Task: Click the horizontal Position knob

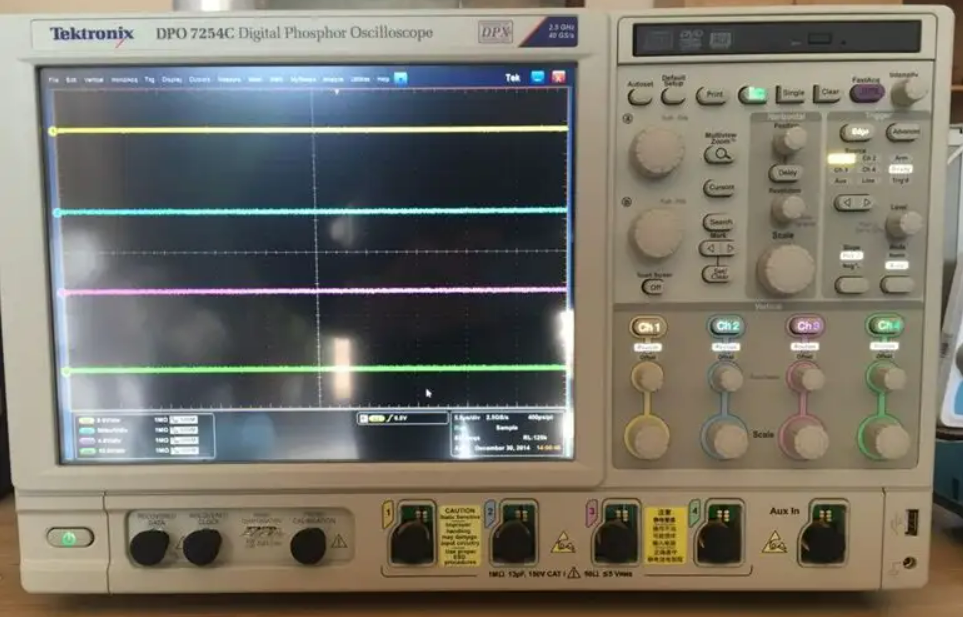Action: (790, 141)
